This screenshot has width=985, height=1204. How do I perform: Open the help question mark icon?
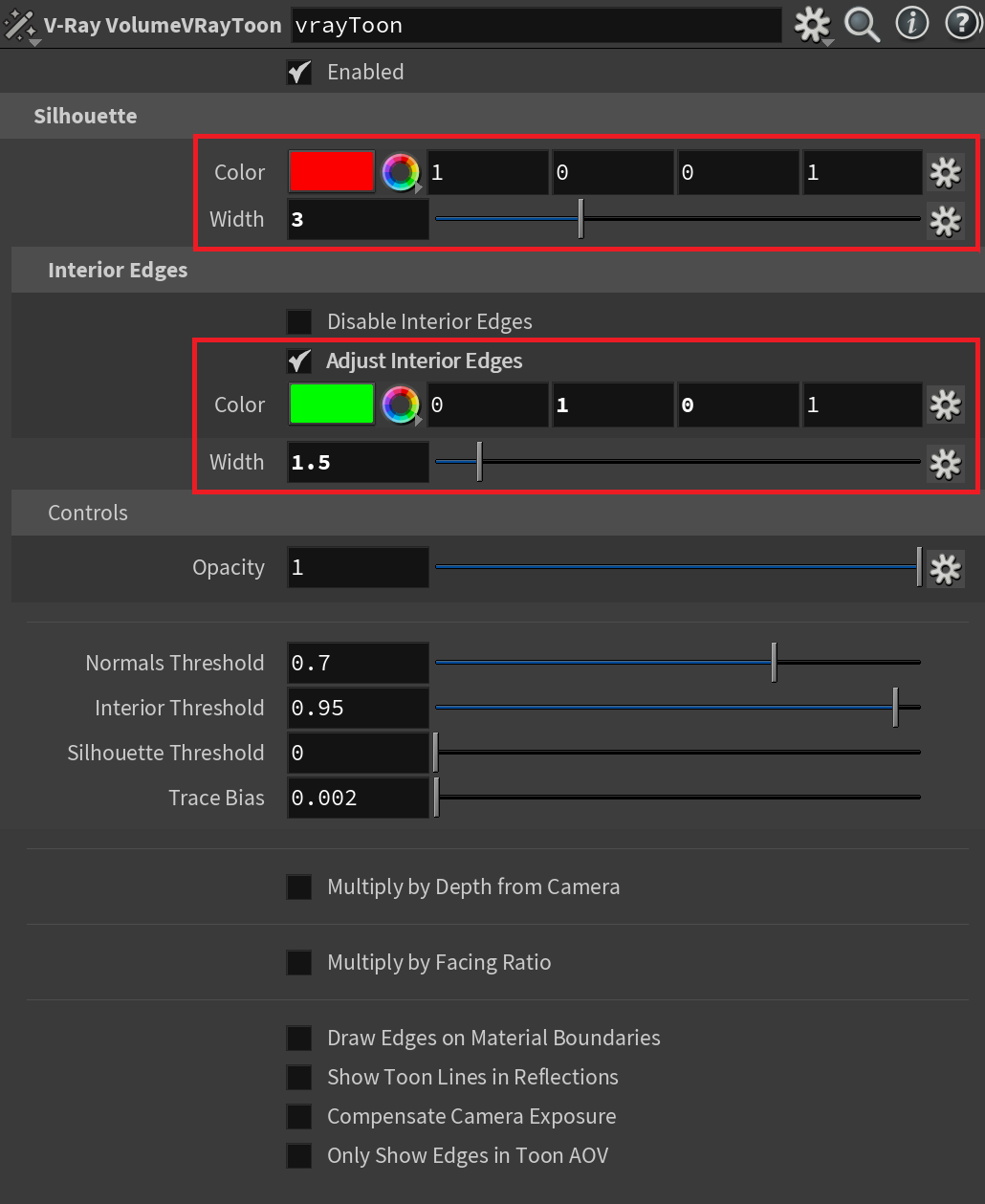tap(962, 25)
